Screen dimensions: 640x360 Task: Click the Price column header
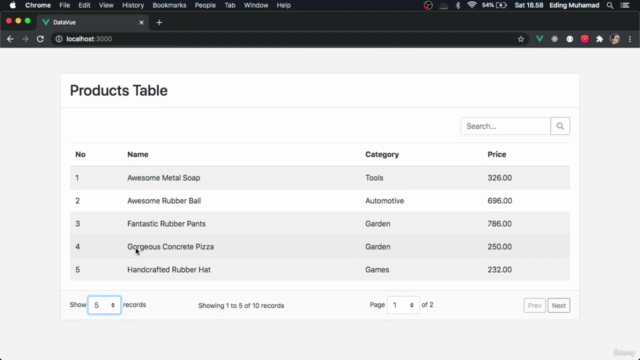click(497, 154)
